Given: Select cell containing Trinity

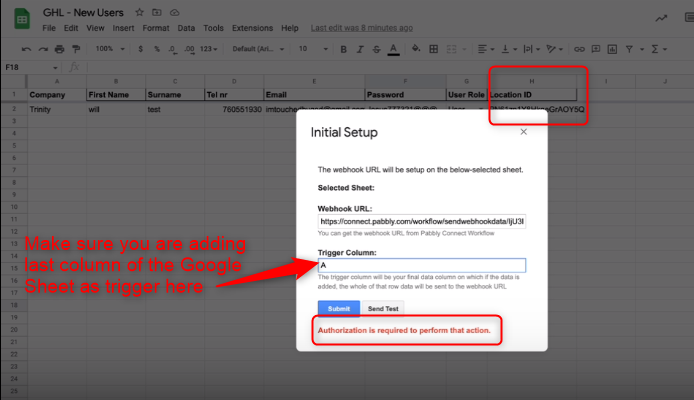Looking at the screenshot, I should (57, 109).
